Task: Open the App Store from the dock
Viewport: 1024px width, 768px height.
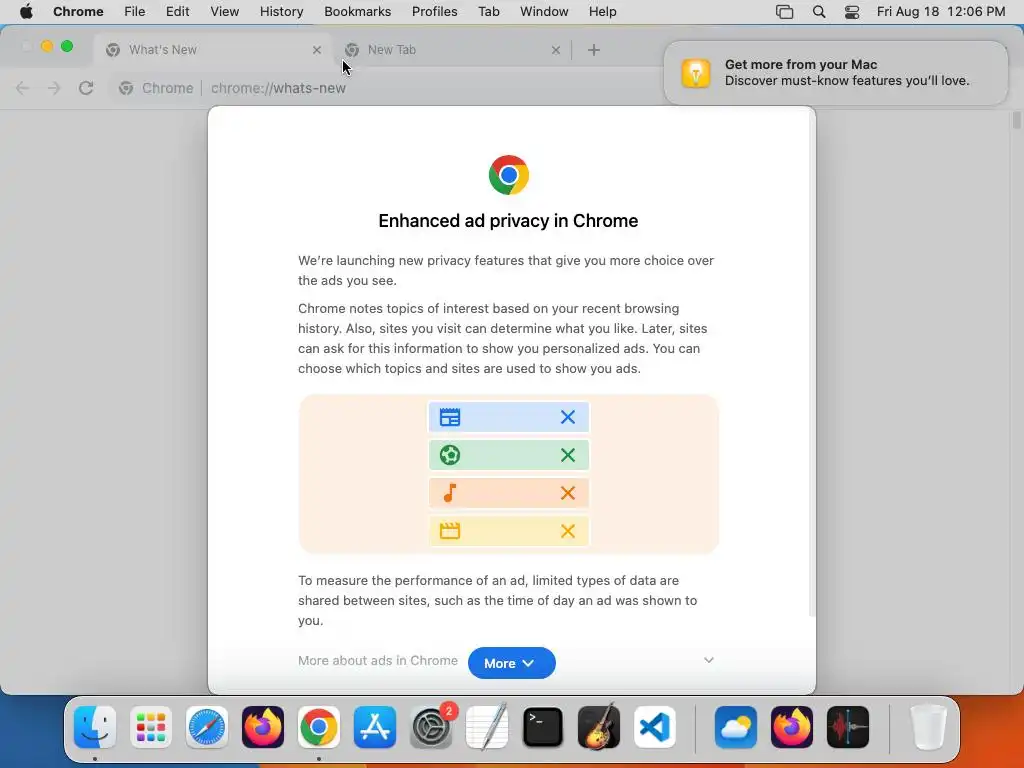Action: tap(375, 727)
